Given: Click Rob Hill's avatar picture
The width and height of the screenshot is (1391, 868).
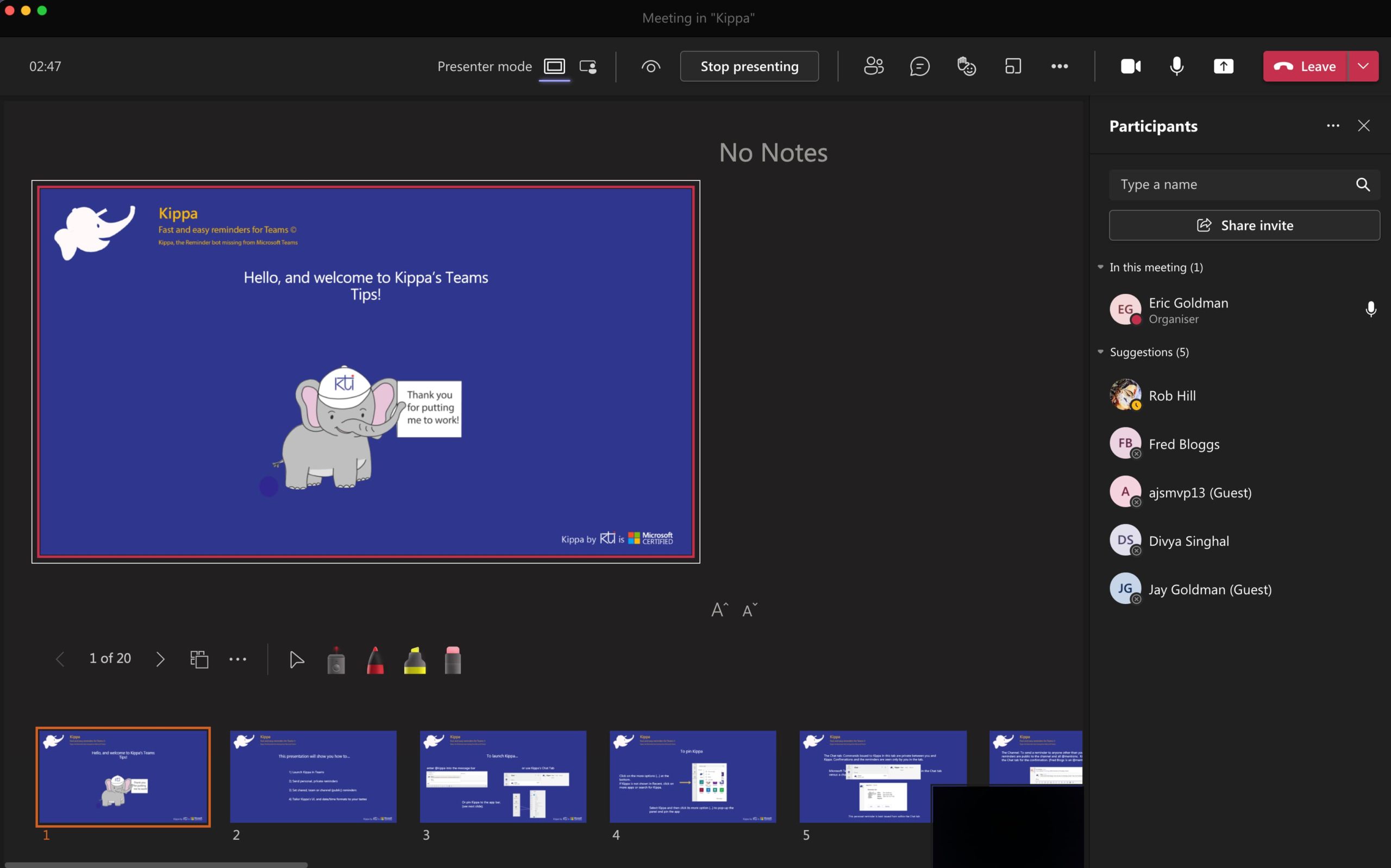Looking at the screenshot, I should tap(1125, 394).
